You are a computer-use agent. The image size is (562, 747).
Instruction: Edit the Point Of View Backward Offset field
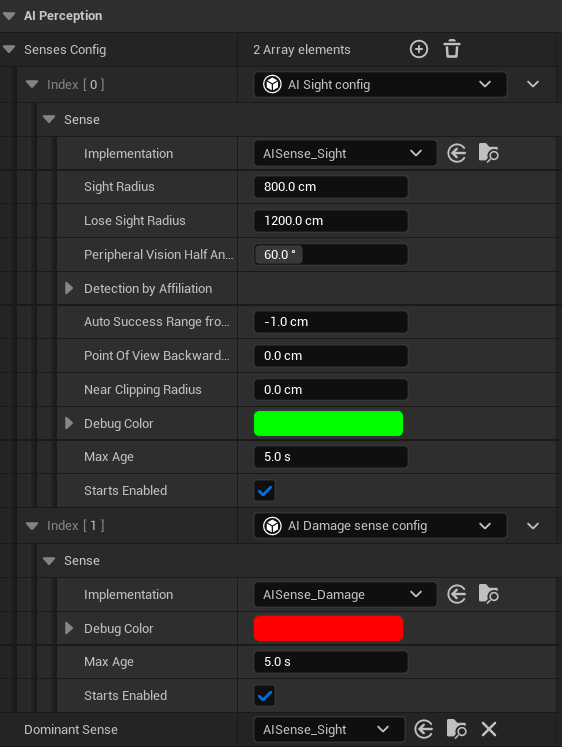(331, 355)
